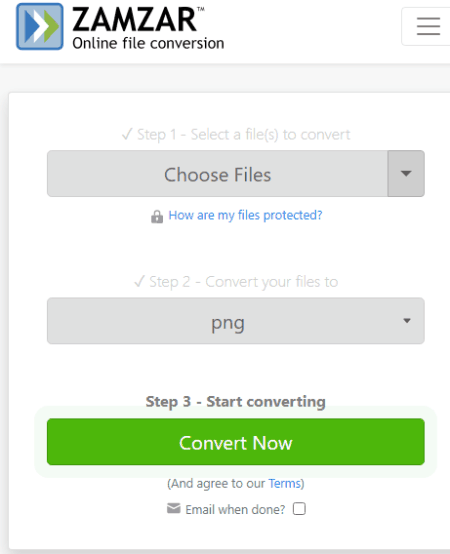Click the ZAMZAR wordmark in the header
Viewport: 450px width, 554px height.
click(135, 20)
